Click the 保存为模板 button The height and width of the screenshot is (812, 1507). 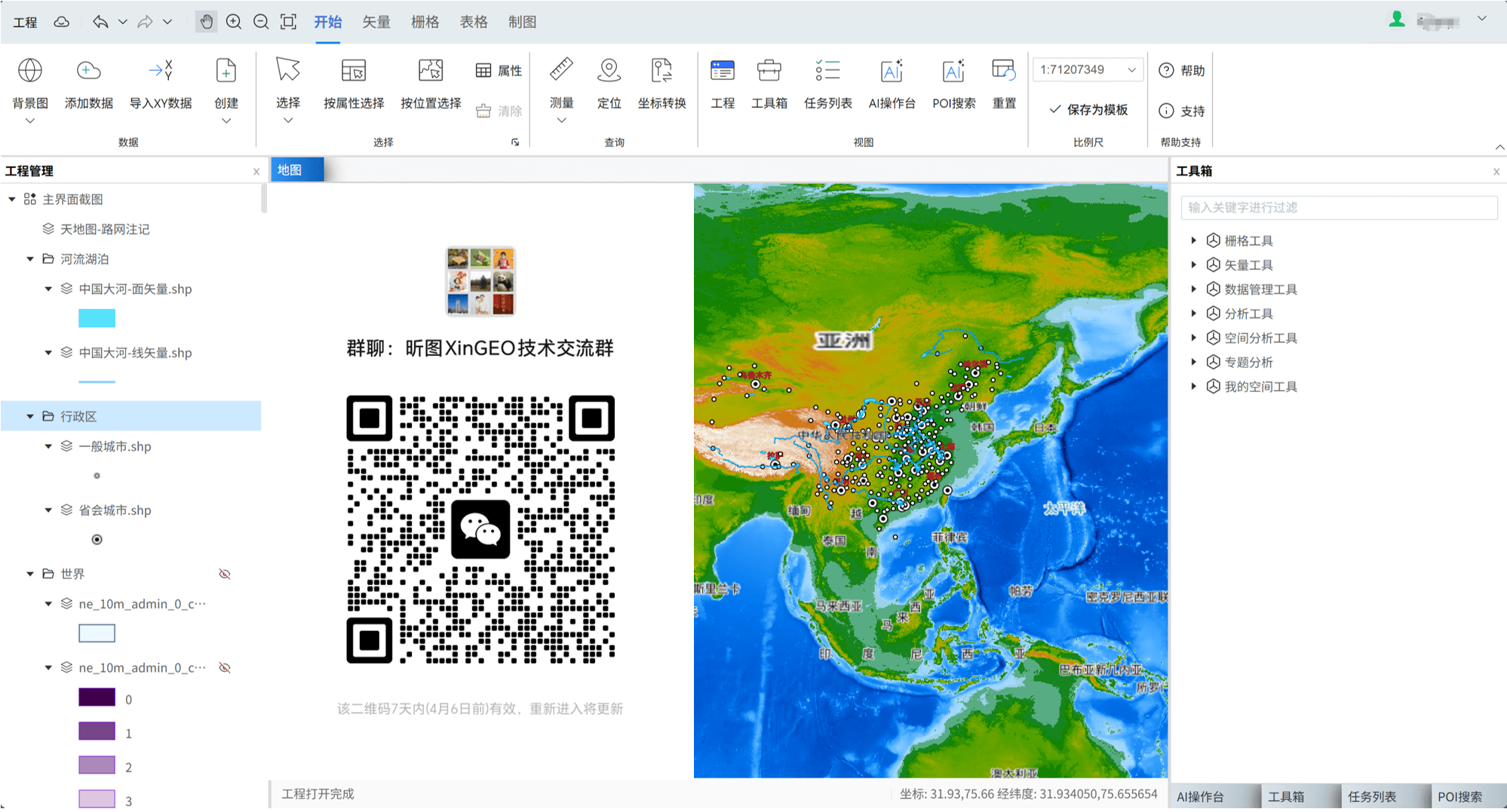[x=1088, y=110]
